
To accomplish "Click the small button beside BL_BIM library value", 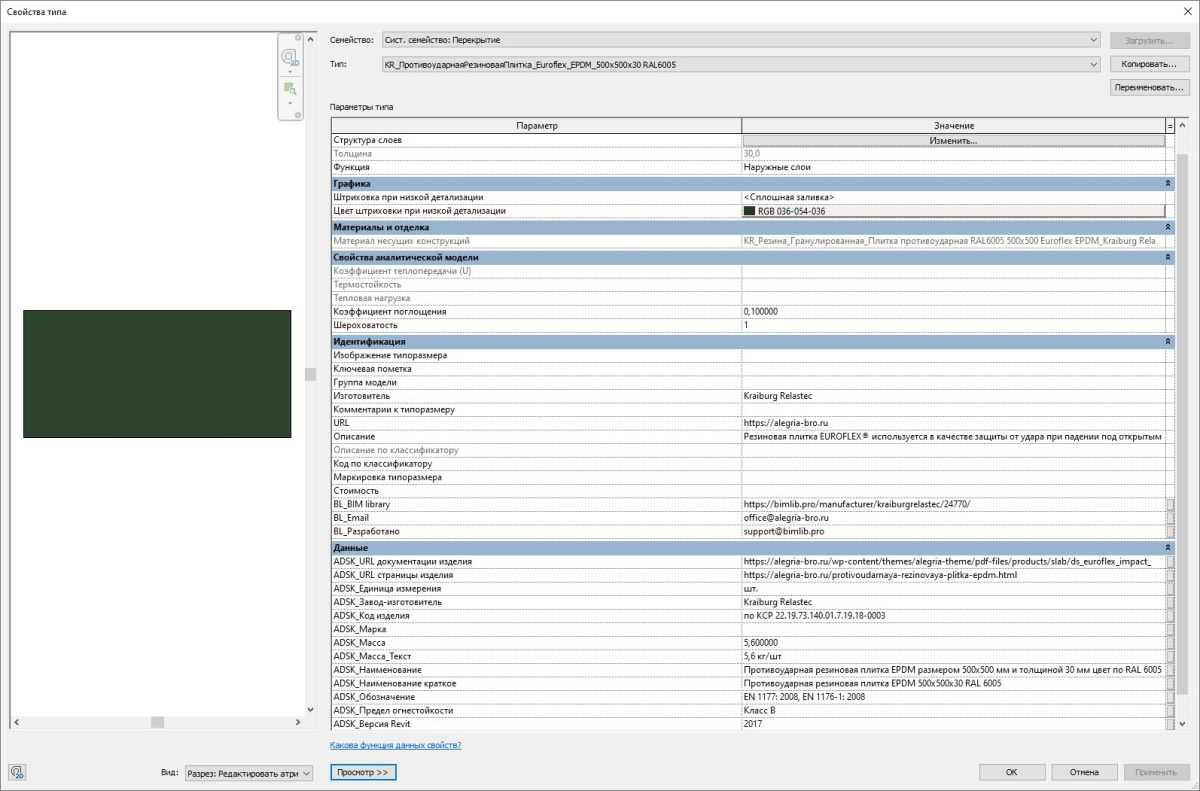I will (x=1170, y=505).
